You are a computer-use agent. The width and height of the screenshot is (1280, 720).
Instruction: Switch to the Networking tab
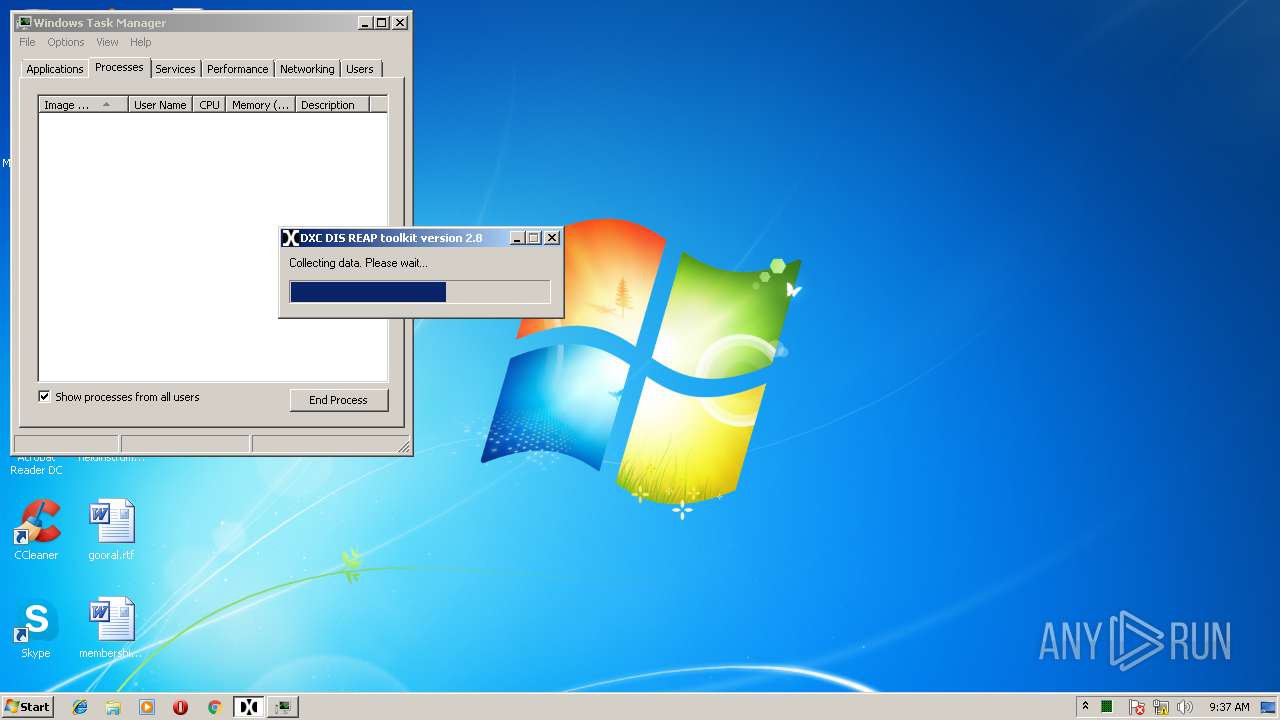307,69
